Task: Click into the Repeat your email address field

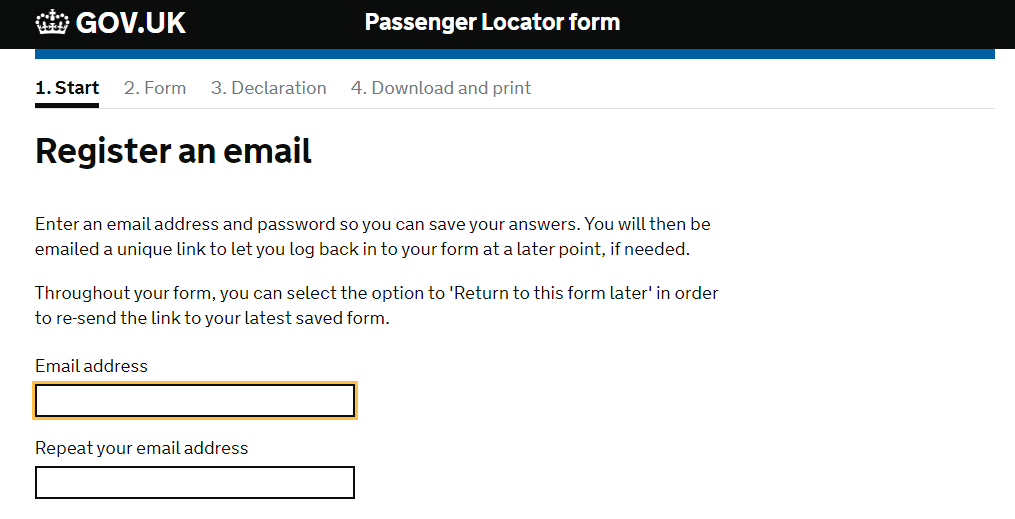Action: click(x=195, y=482)
